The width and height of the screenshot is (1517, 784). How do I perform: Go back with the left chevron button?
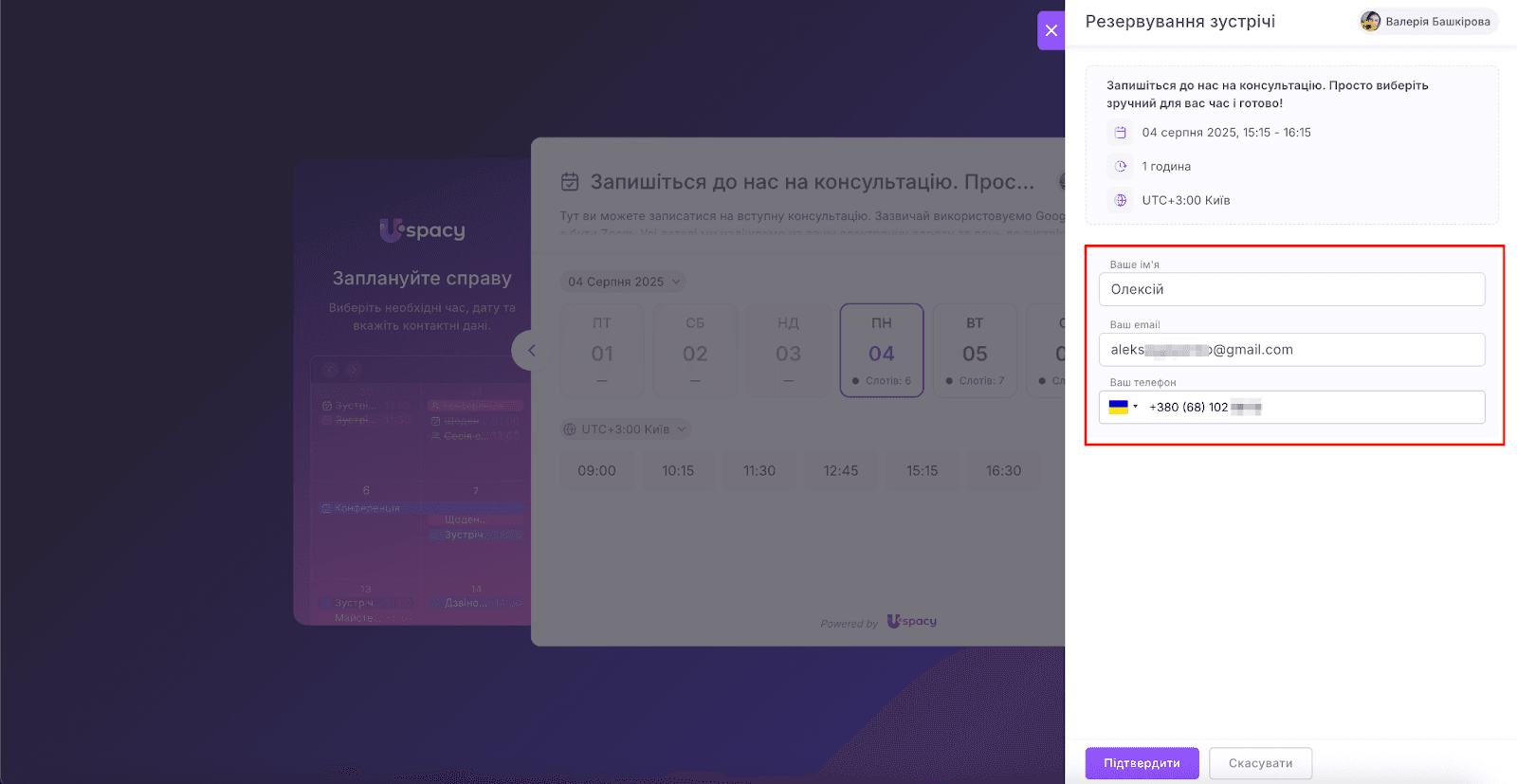[531, 351]
